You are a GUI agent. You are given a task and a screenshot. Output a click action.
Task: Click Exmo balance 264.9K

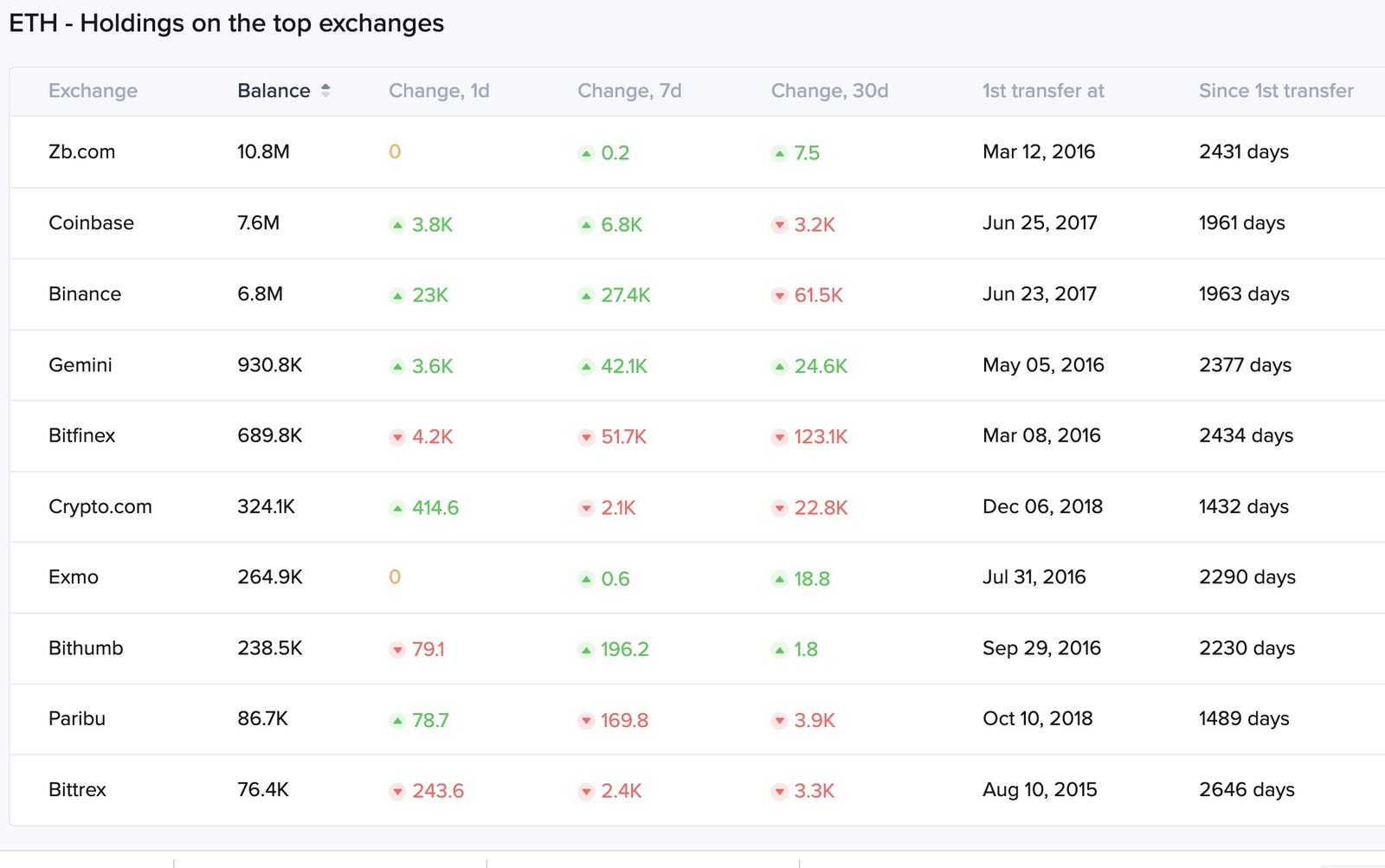[x=270, y=577]
